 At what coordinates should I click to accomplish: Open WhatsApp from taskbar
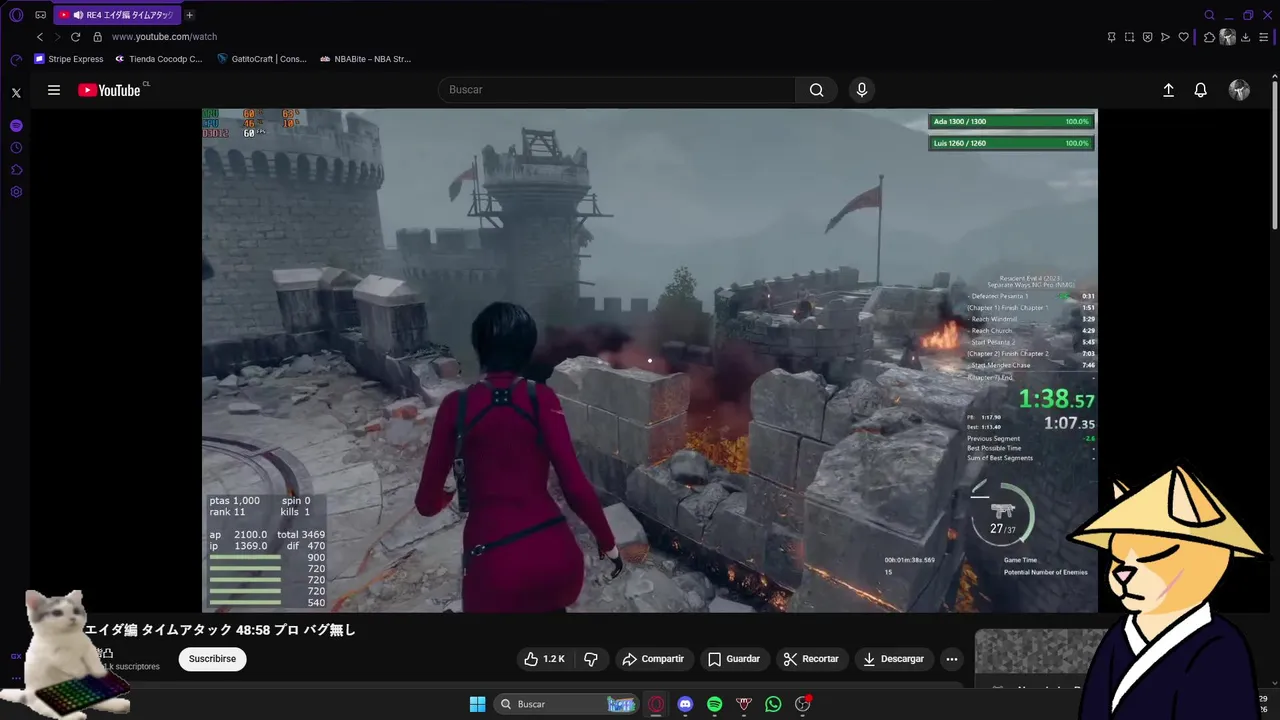point(773,704)
